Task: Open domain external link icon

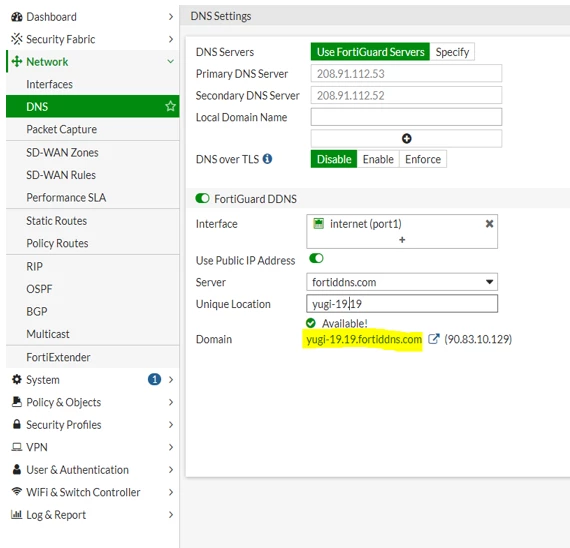Action: (433, 339)
